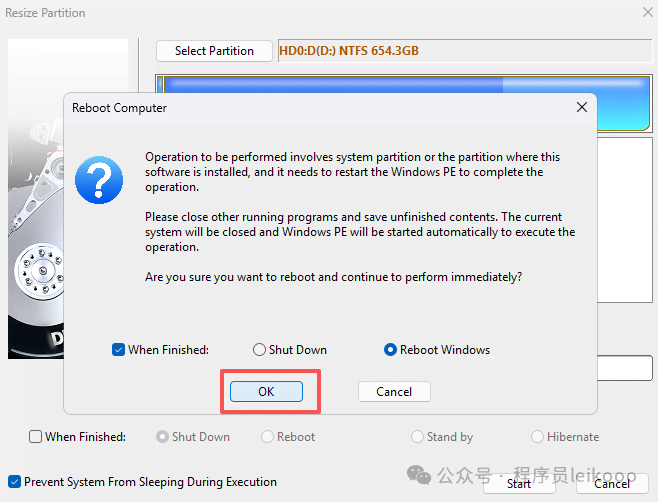Select the Reboot Windows radio button
Screen dimensions: 658x502
click(391, 350)
